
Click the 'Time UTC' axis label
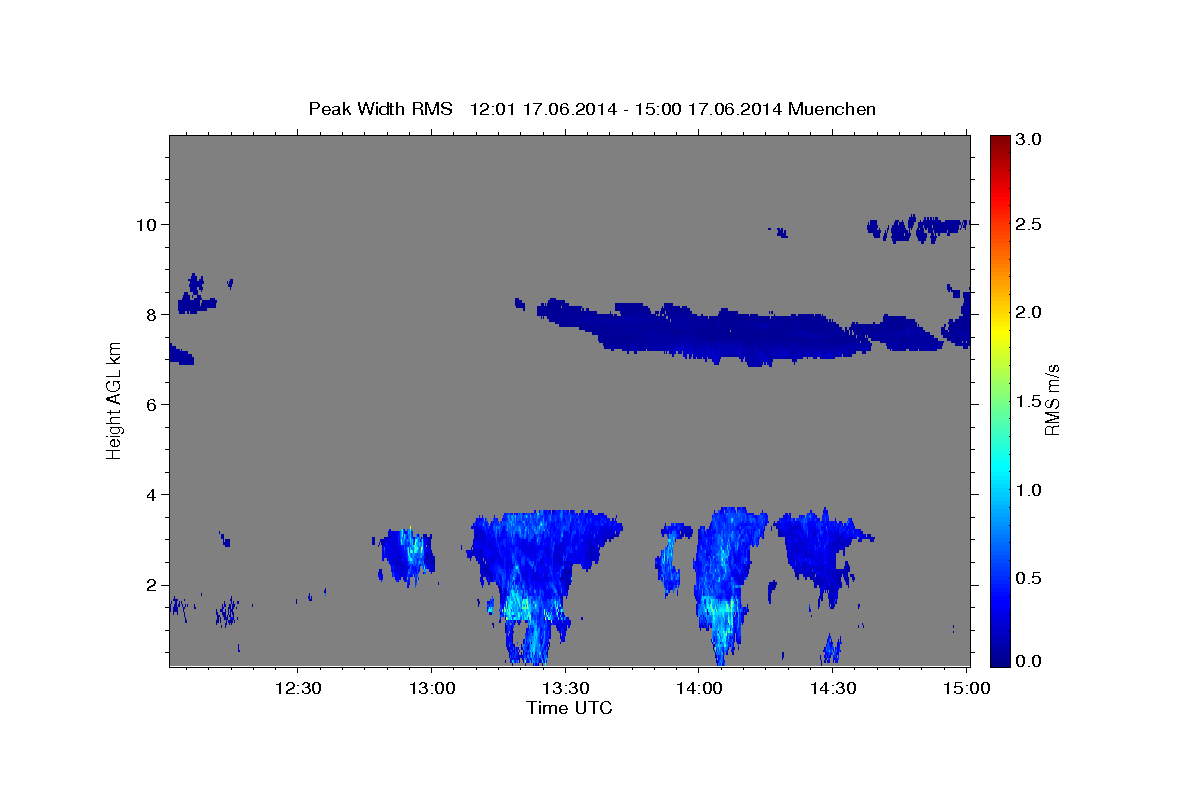click(569, 708)
